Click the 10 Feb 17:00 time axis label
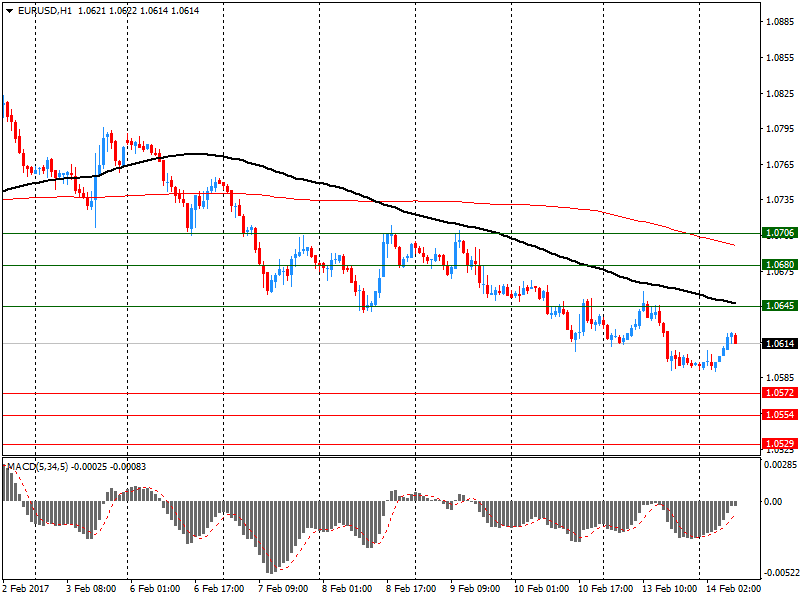 [x=606, y=588]
